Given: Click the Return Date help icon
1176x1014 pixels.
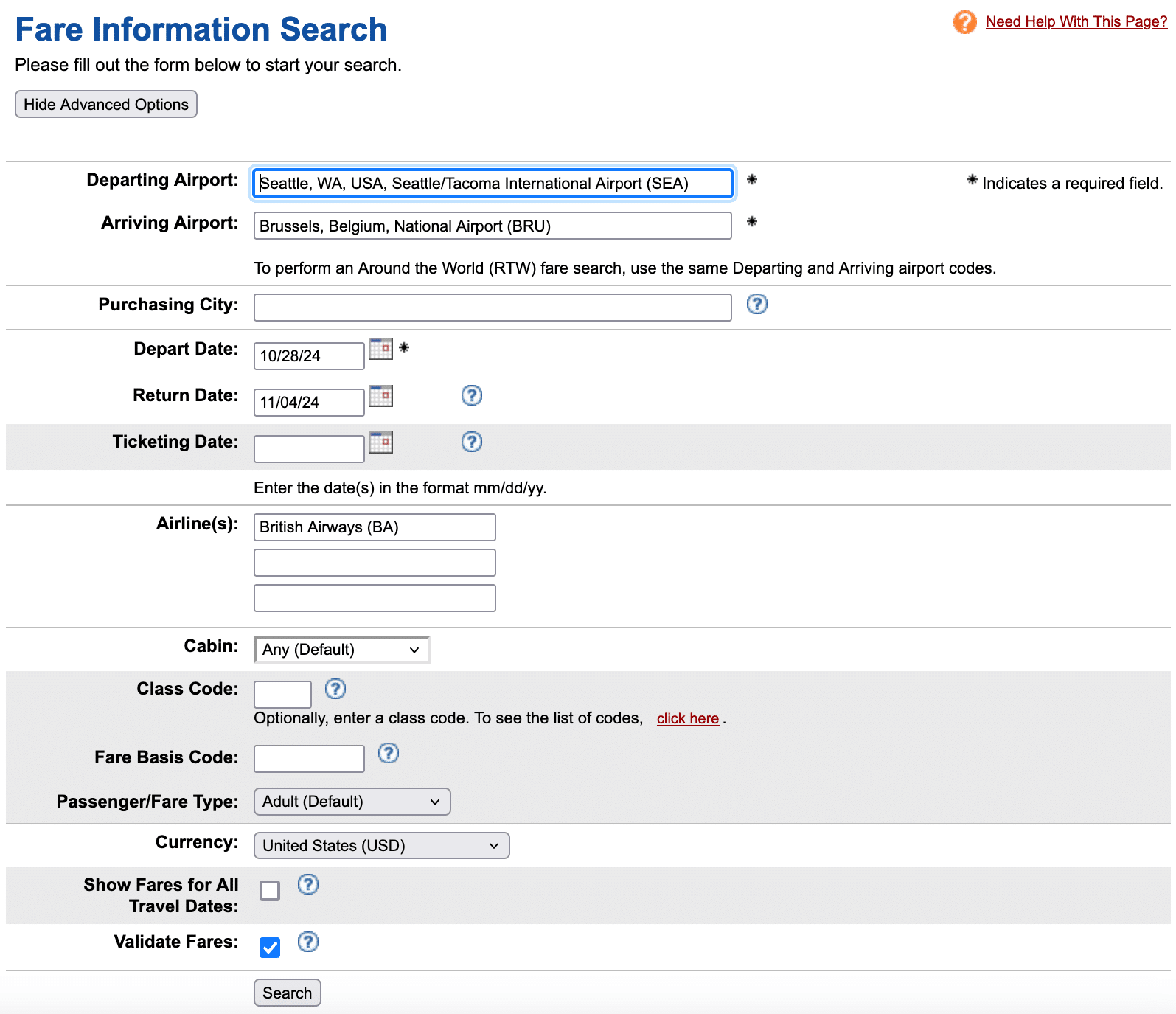Looking at the screenshot, I should coord(471,395).
